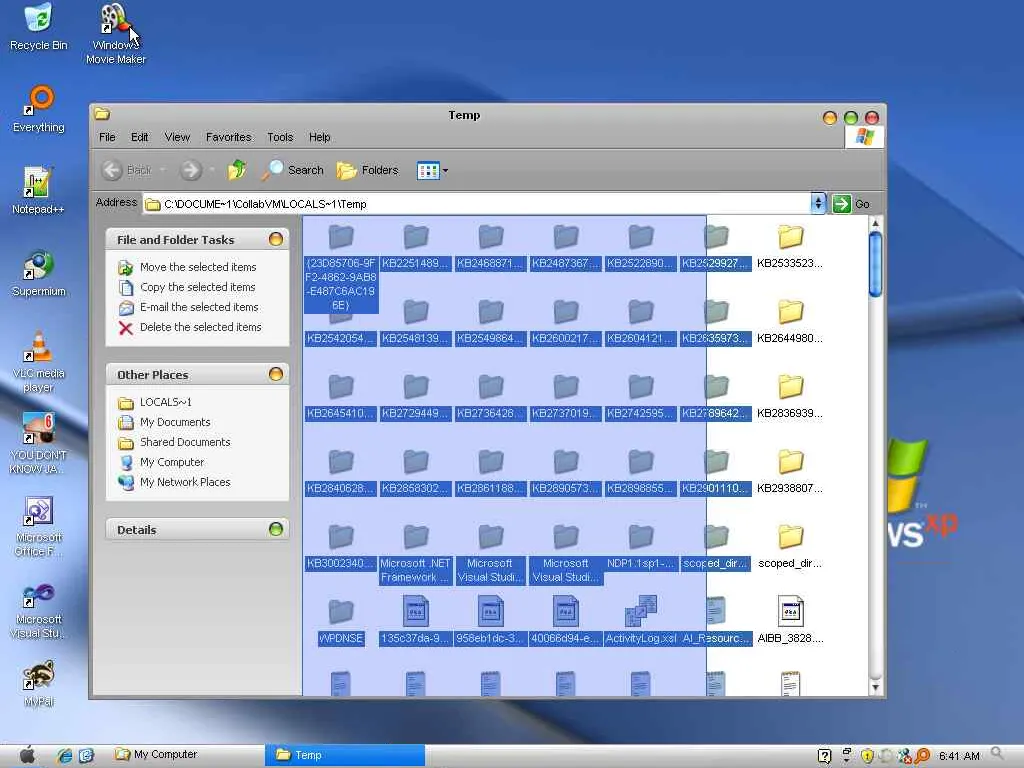Select the AIBB_3828... file
Viewport: 1024px width, 768px height.
tap(790, 620)
